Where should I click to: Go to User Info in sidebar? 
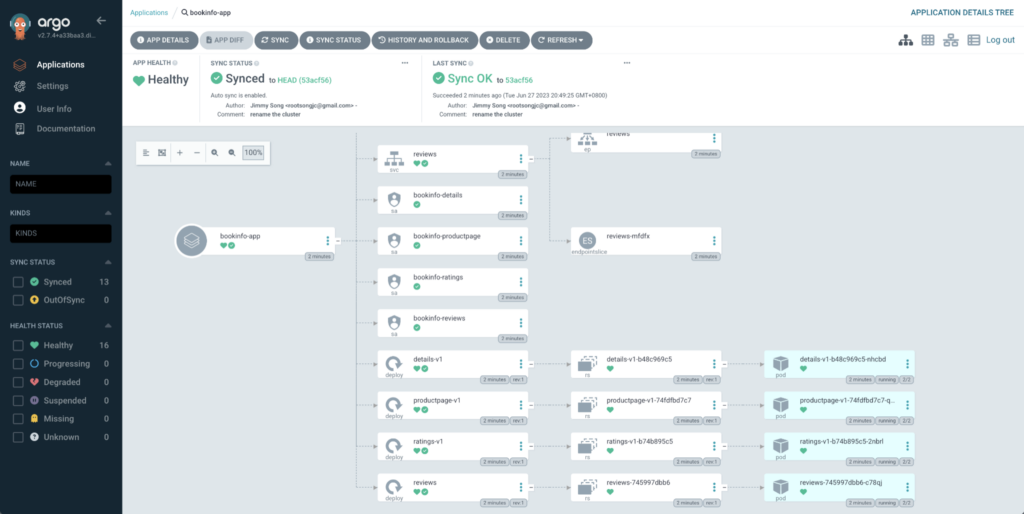coord(54,108)
